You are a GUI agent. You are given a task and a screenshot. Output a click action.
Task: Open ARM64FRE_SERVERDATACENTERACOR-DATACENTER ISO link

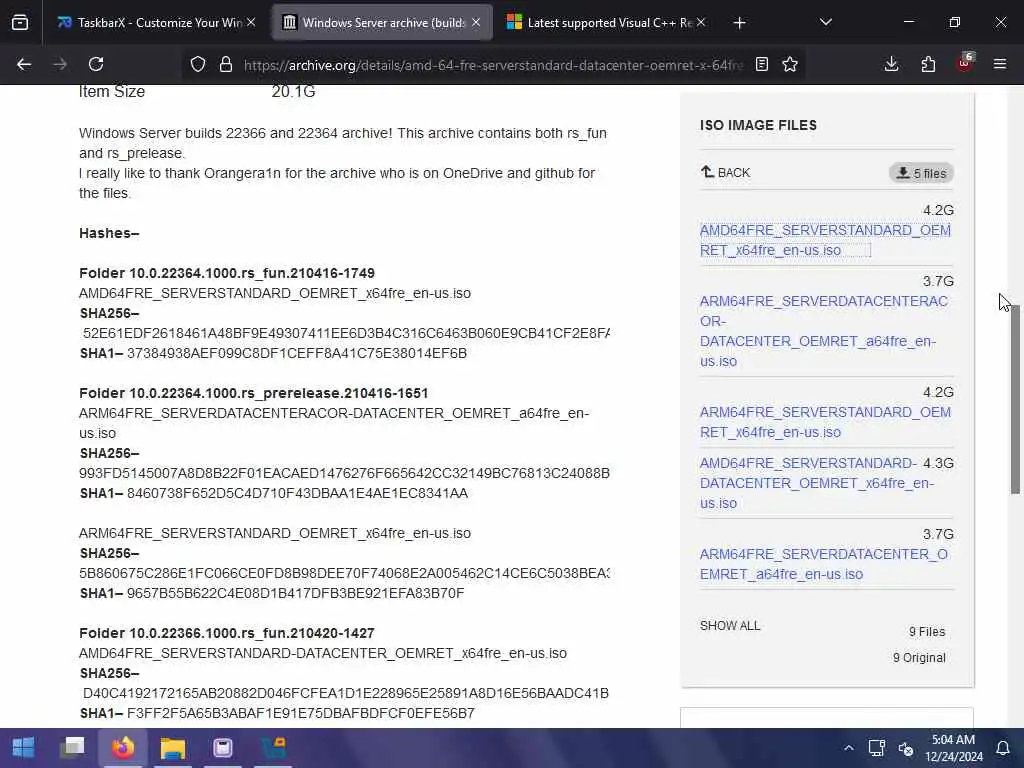[824, 331]
